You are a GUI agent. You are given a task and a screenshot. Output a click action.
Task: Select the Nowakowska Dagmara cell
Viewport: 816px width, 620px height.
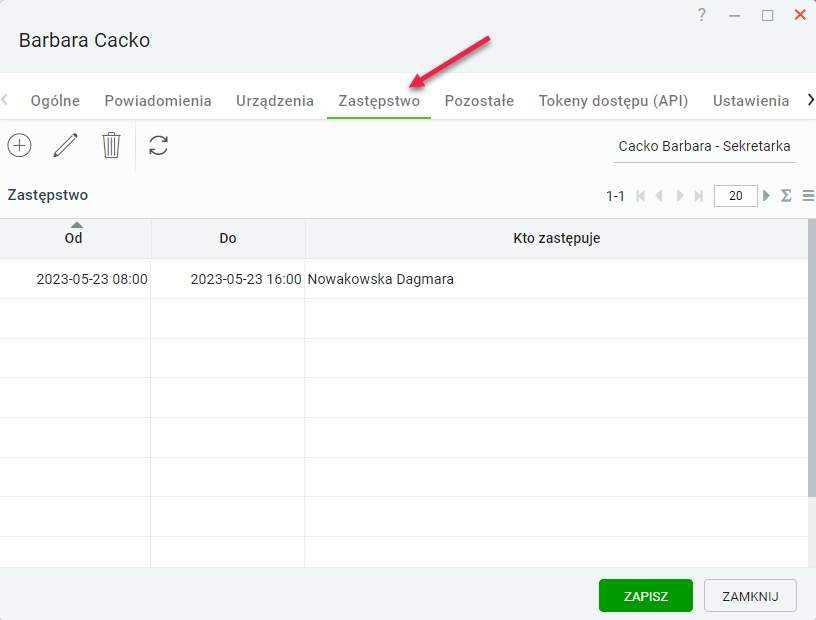[556, 279]
